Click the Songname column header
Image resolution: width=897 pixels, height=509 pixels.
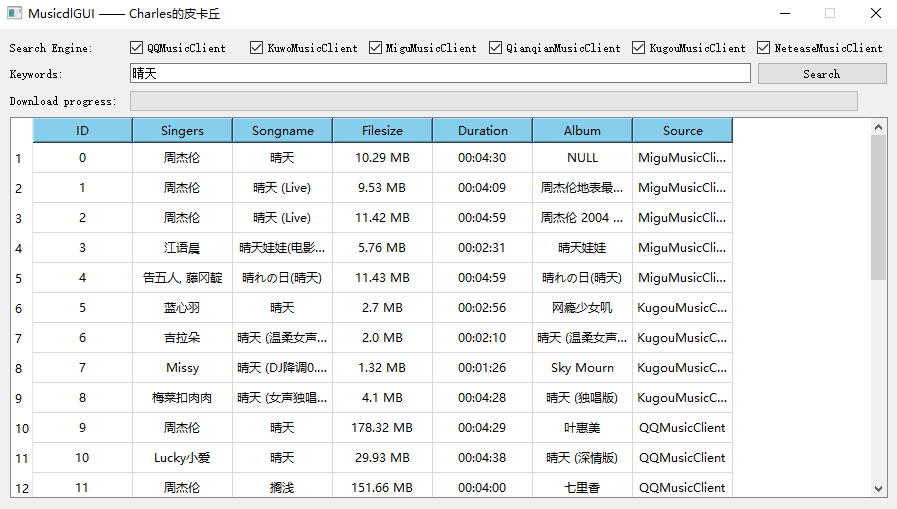pos(282,130)
